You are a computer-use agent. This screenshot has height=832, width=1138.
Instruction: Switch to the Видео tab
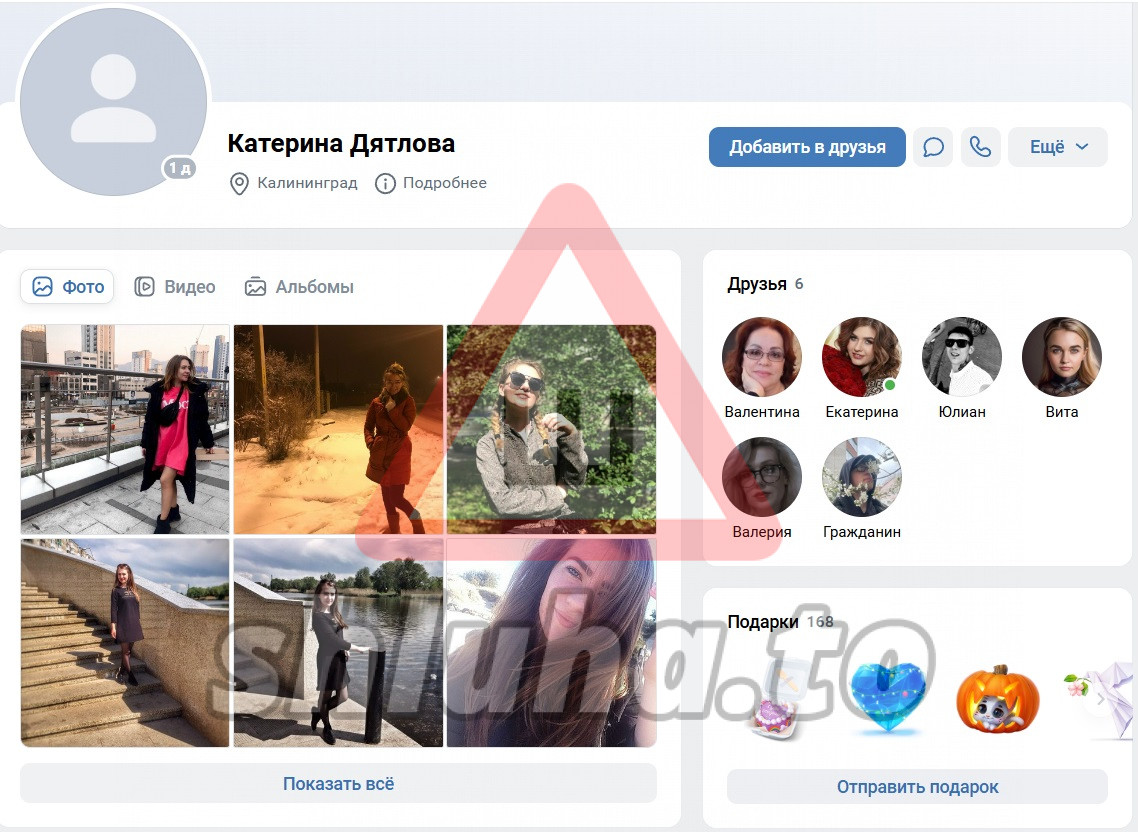[x=175, y=287]
